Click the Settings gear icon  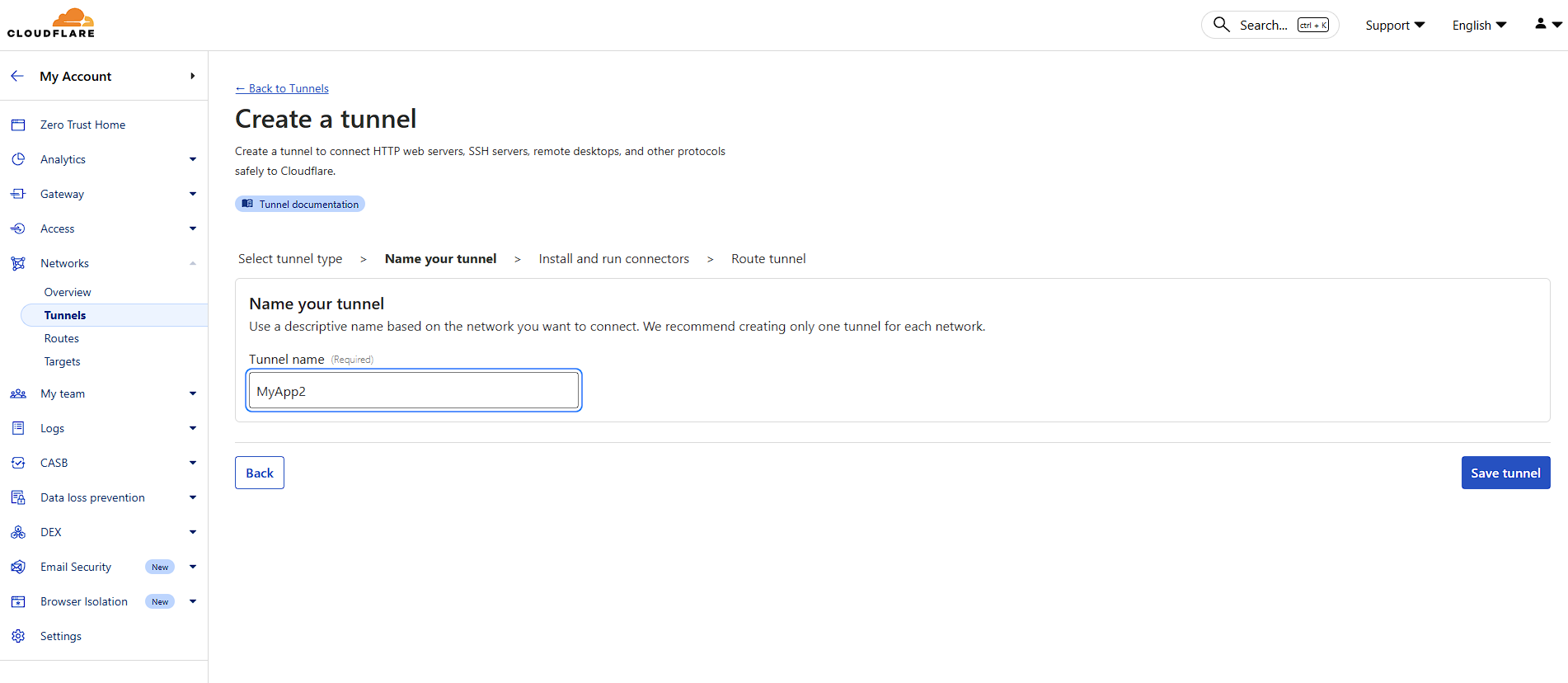tap(18, 636)
